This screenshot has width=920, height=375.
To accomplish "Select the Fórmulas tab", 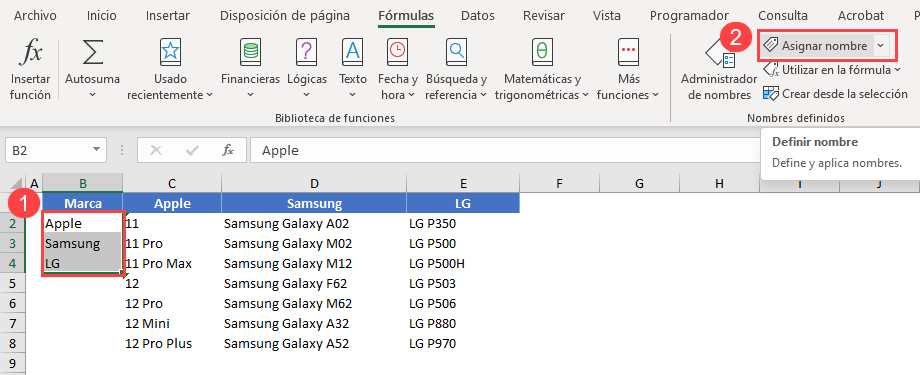I will (x=406, y=16).
